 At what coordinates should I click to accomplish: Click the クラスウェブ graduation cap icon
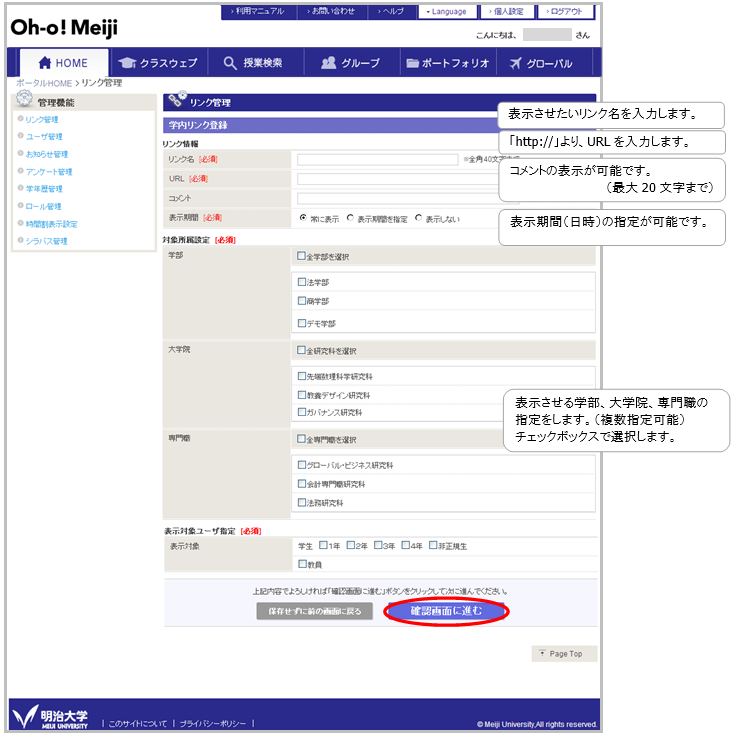(x=127, y=63)
